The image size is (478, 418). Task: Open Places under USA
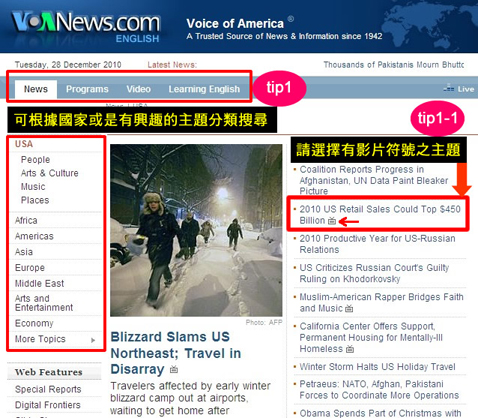(x=35, y=200)
